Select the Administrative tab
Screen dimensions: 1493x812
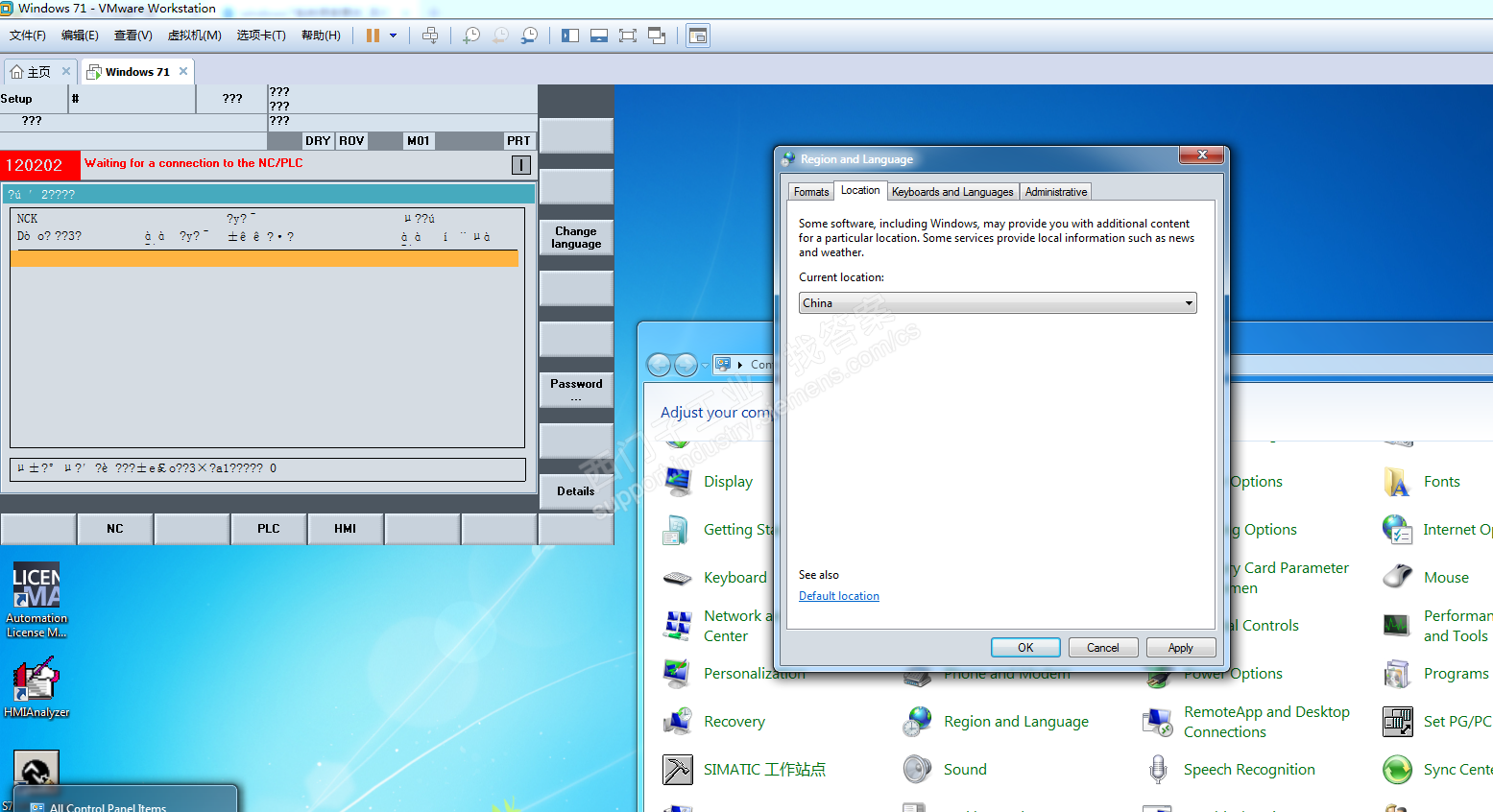[1056, 192]
